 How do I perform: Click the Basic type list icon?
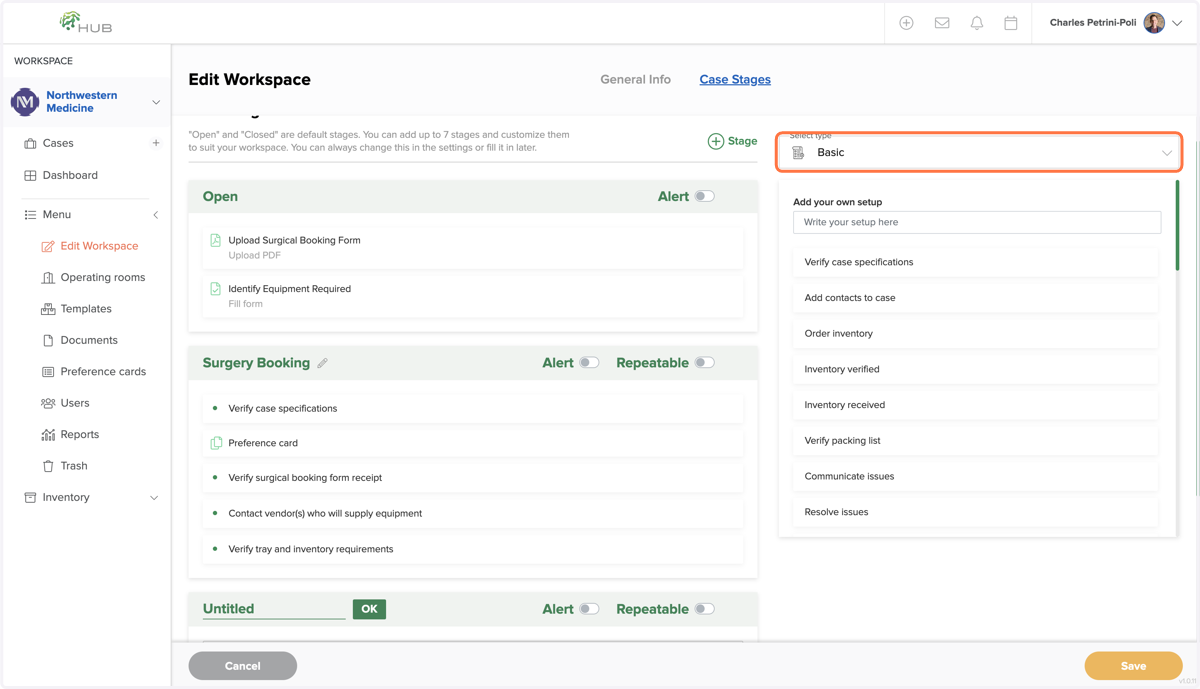(x=798, y=153)
